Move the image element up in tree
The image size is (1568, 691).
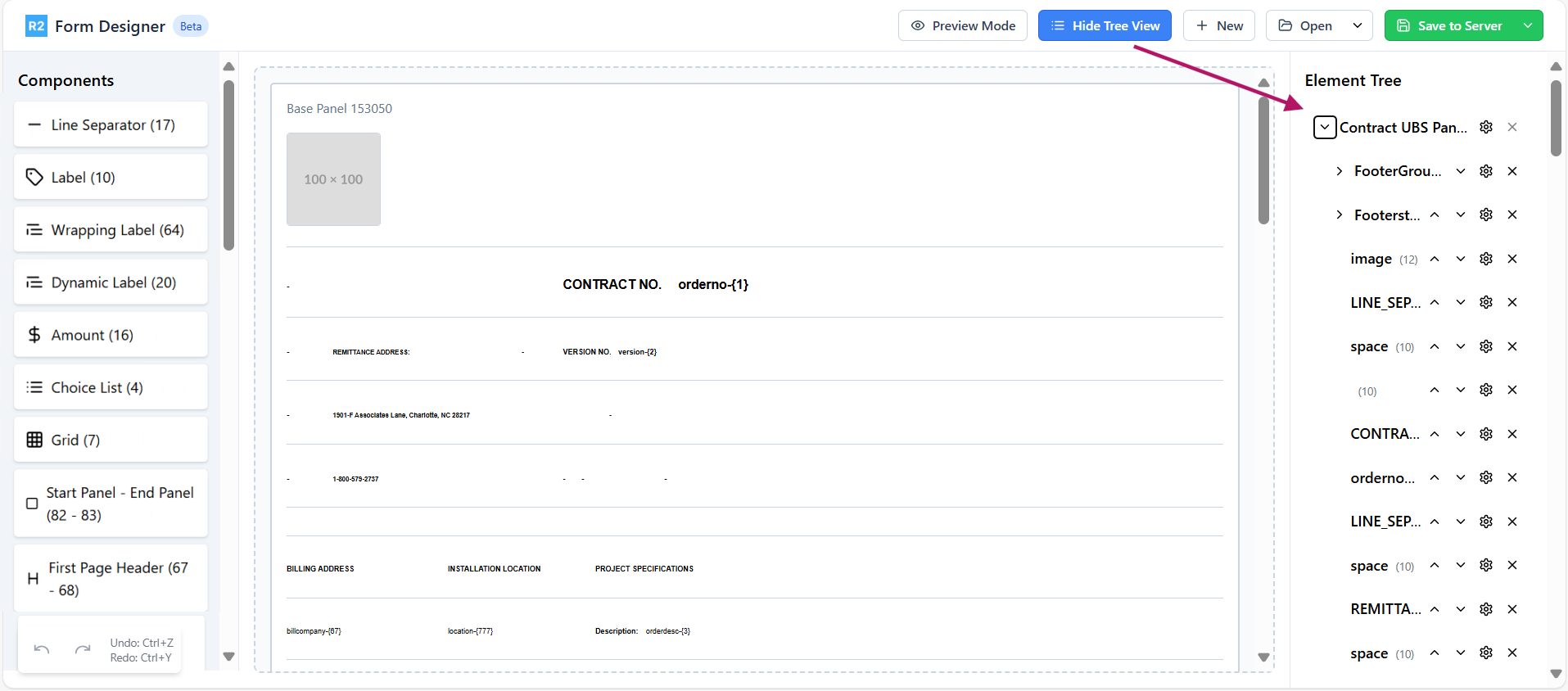tap(1435, 259)
